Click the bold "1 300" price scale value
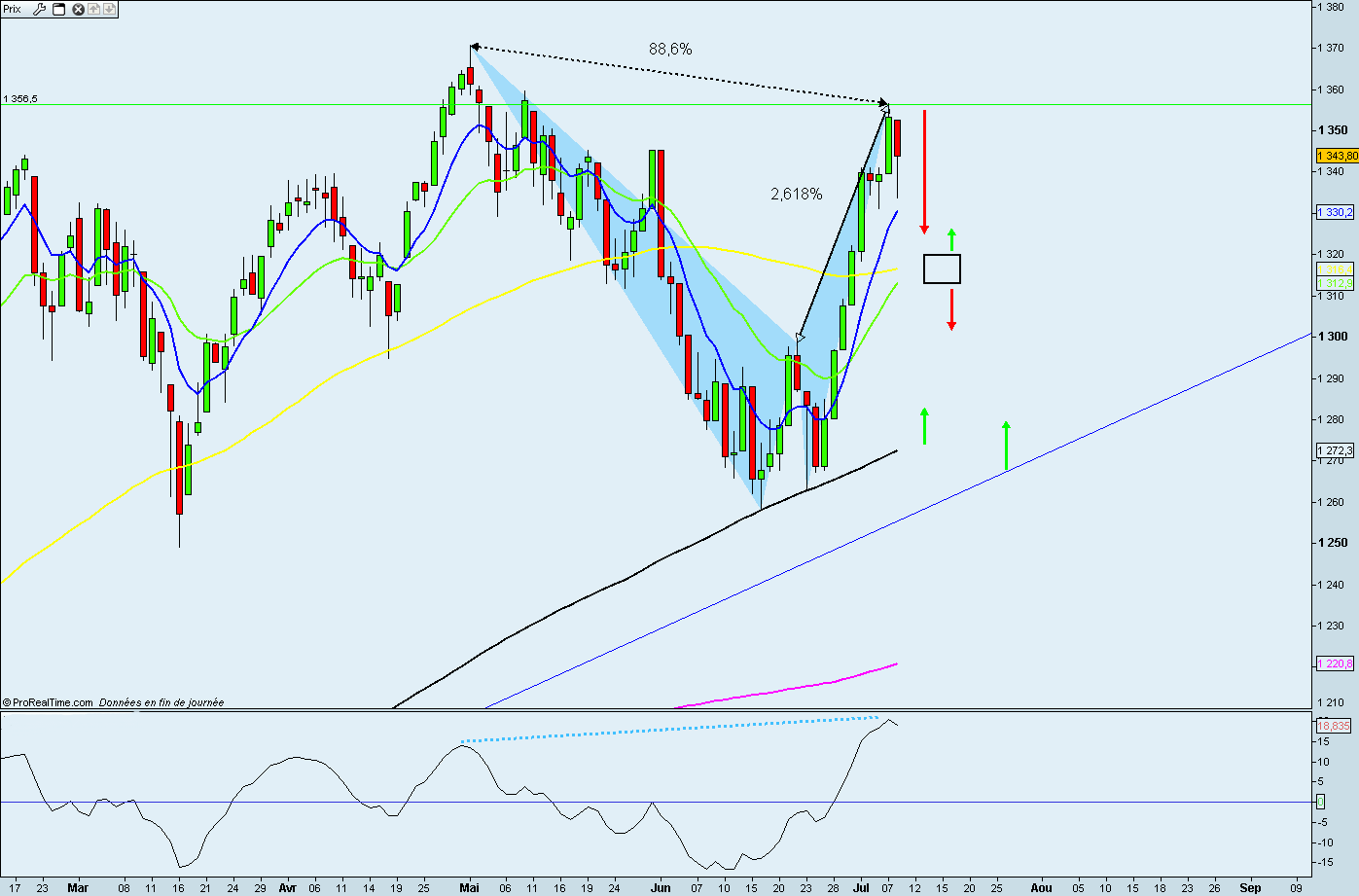 1333,337
